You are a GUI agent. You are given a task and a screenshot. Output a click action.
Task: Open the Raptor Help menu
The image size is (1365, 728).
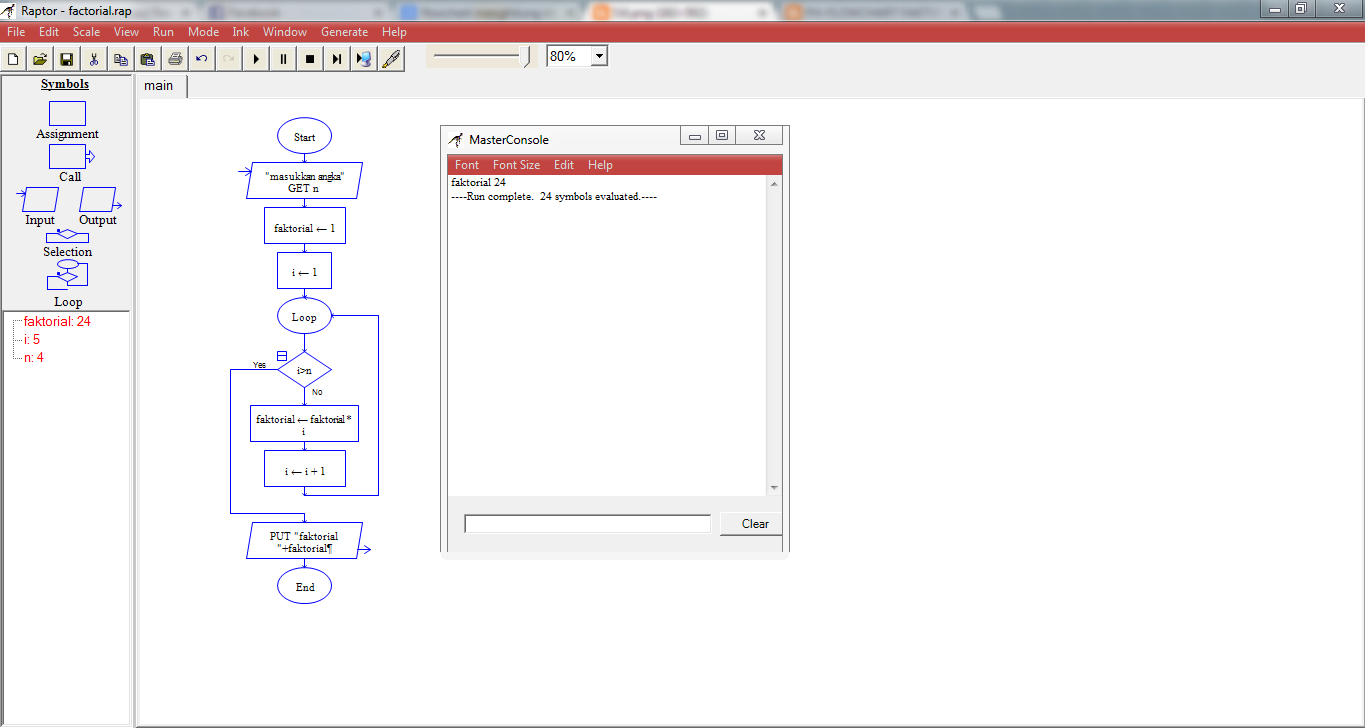394,32
